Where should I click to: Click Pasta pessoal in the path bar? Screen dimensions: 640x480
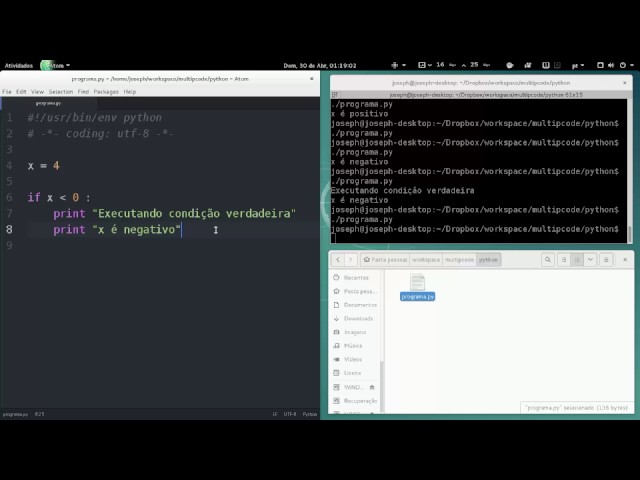385,260
